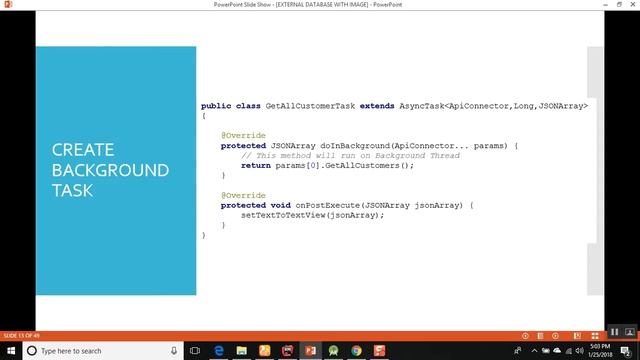Activate Cortana microphone in search box

pyautogui.click(x=174, y=351)
